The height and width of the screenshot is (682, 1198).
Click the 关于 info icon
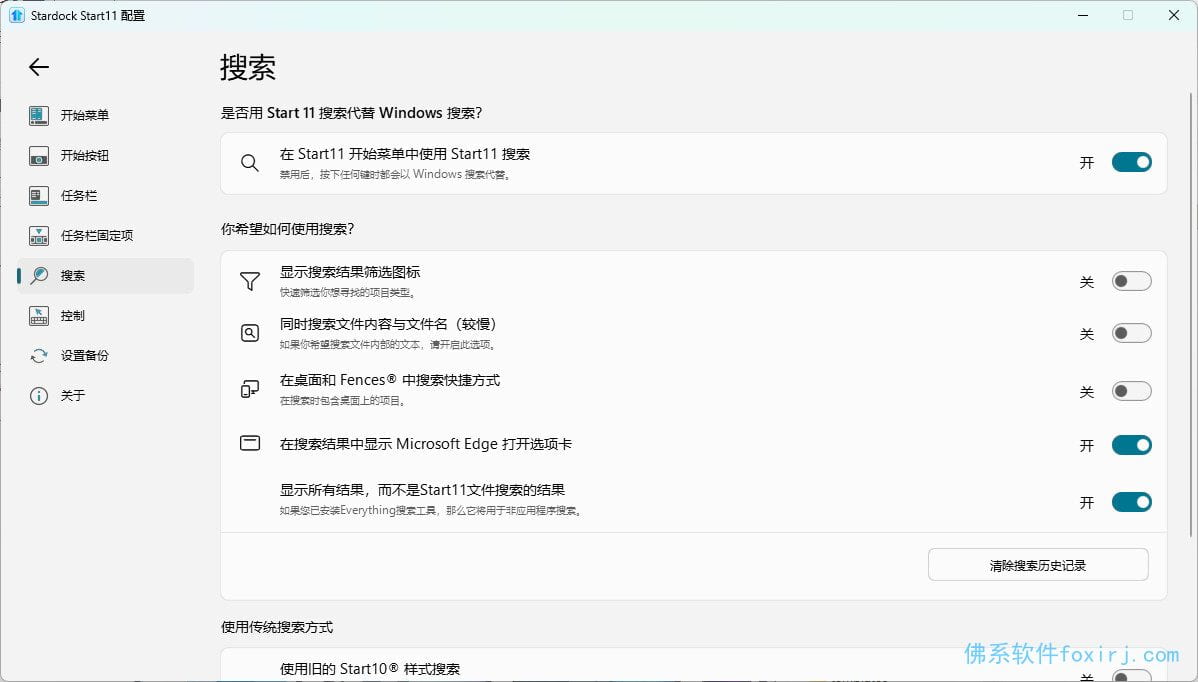(39, 396)
